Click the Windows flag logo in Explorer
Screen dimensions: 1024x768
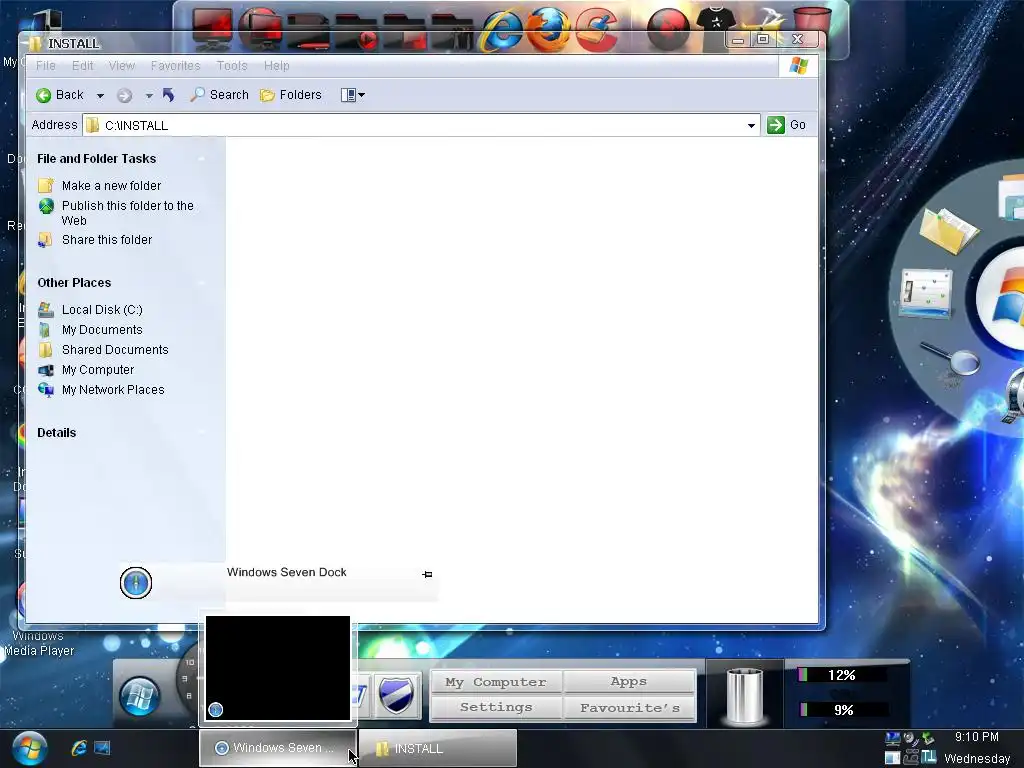tap(798, 66)
